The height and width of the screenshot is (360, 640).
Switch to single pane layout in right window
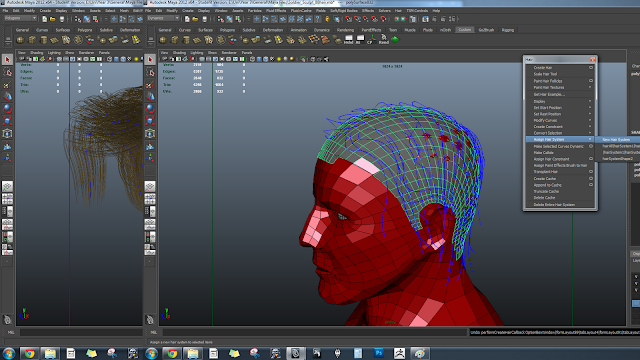coord(150,186)
